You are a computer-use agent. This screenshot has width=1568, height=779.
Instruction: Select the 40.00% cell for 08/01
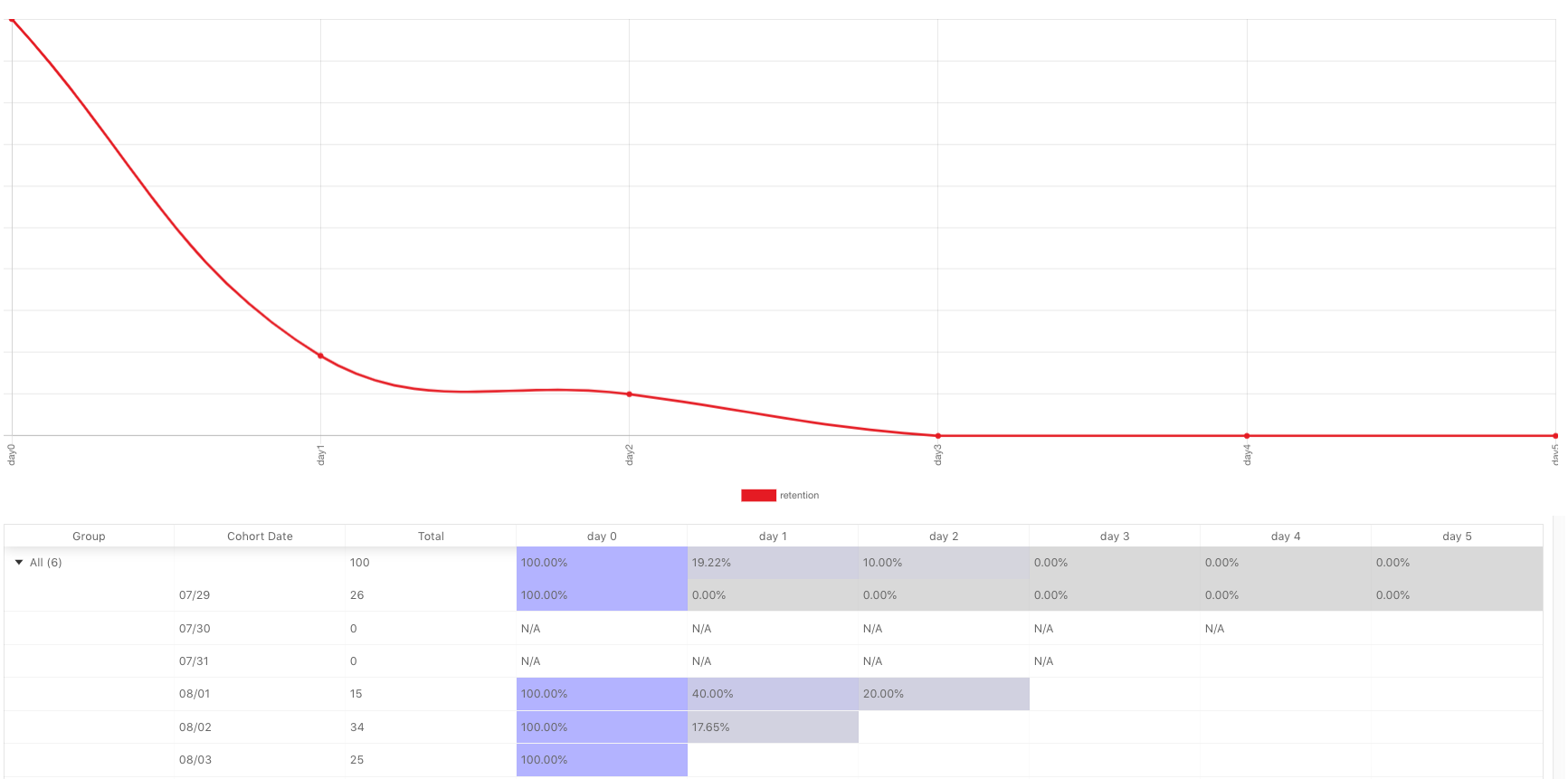pos(773,694)
